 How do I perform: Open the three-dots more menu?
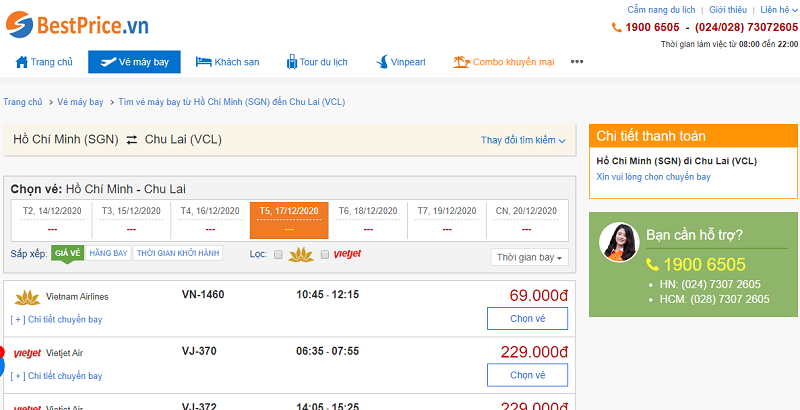click(577, 62)
